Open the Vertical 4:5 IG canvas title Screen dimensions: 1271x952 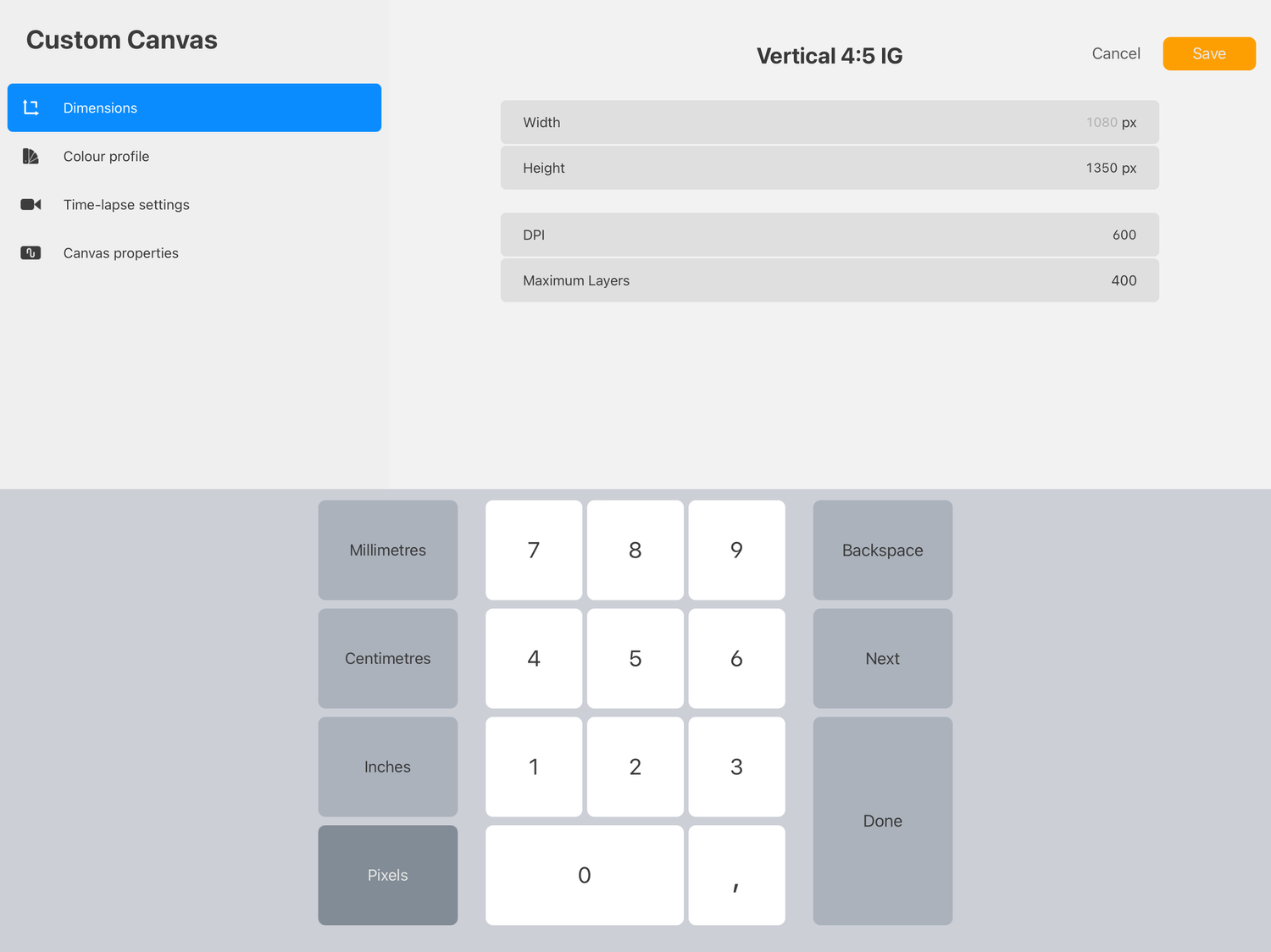(829, 55)
